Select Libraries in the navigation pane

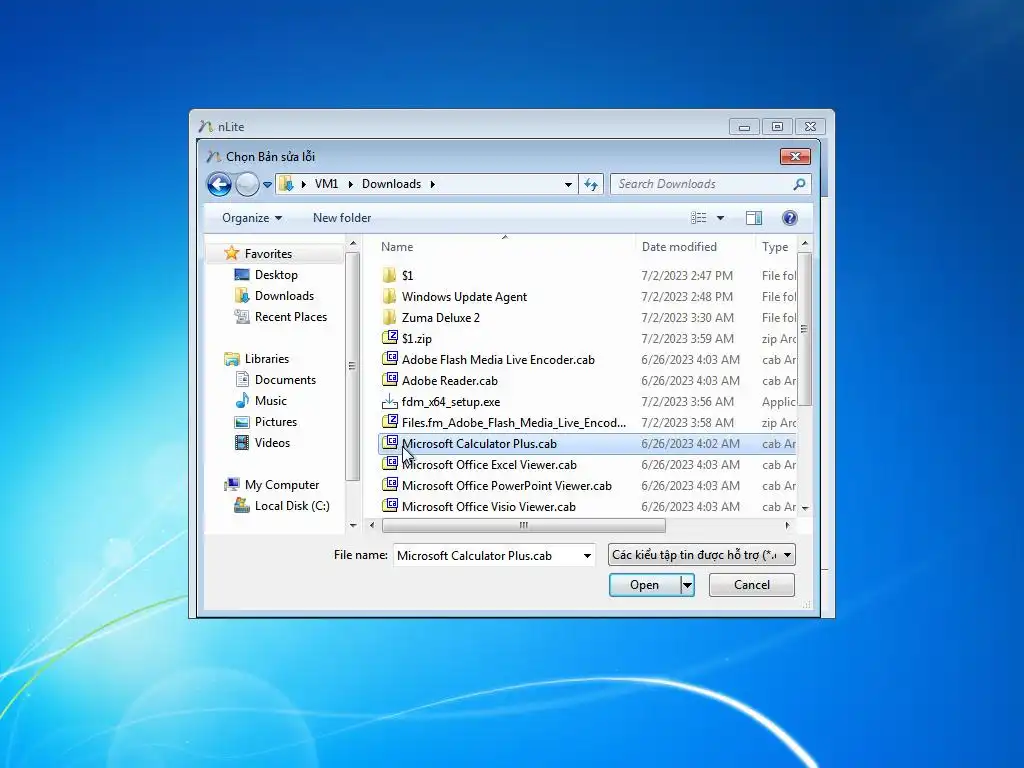[266, 359]
